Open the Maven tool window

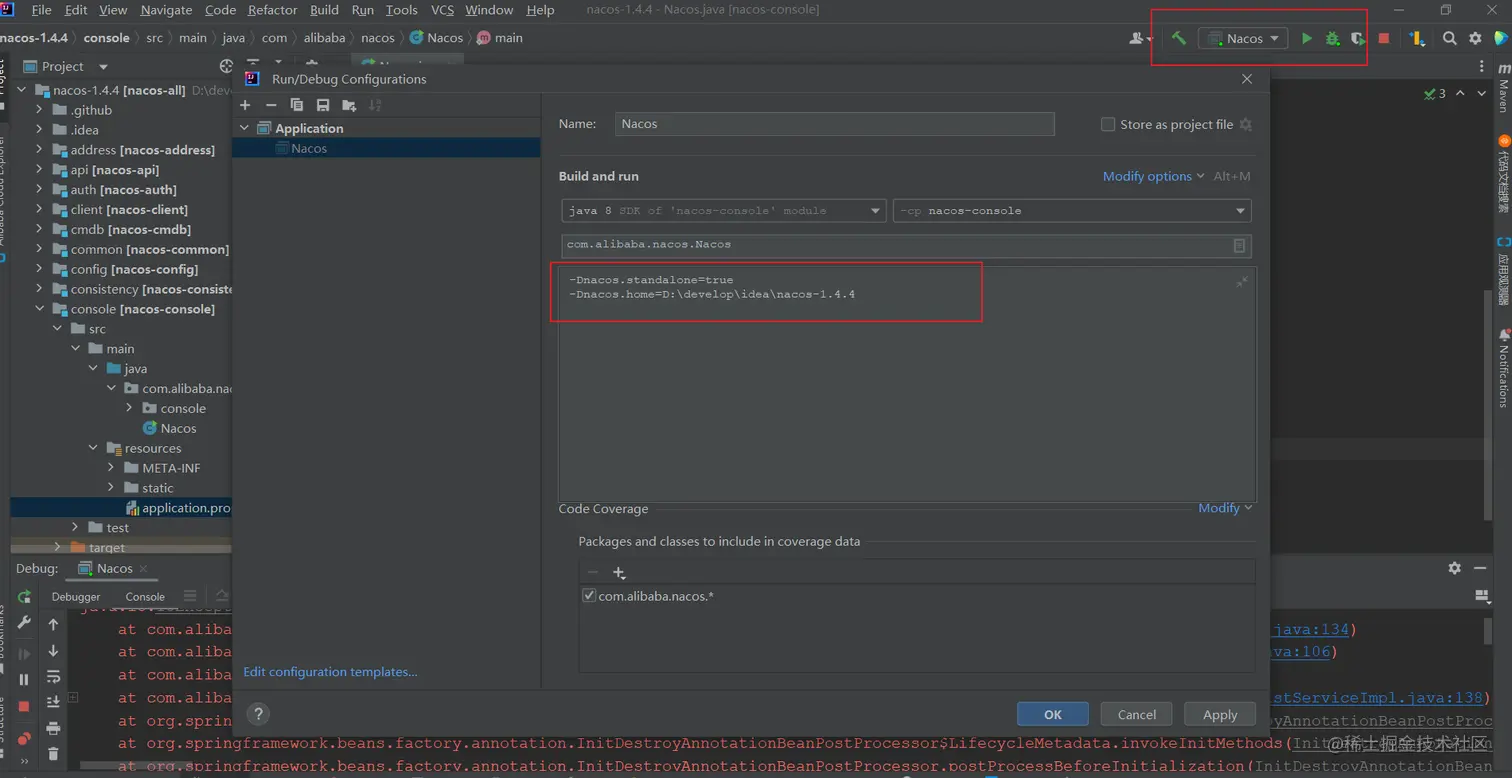pyautogui.click(x=1503, y=88)
